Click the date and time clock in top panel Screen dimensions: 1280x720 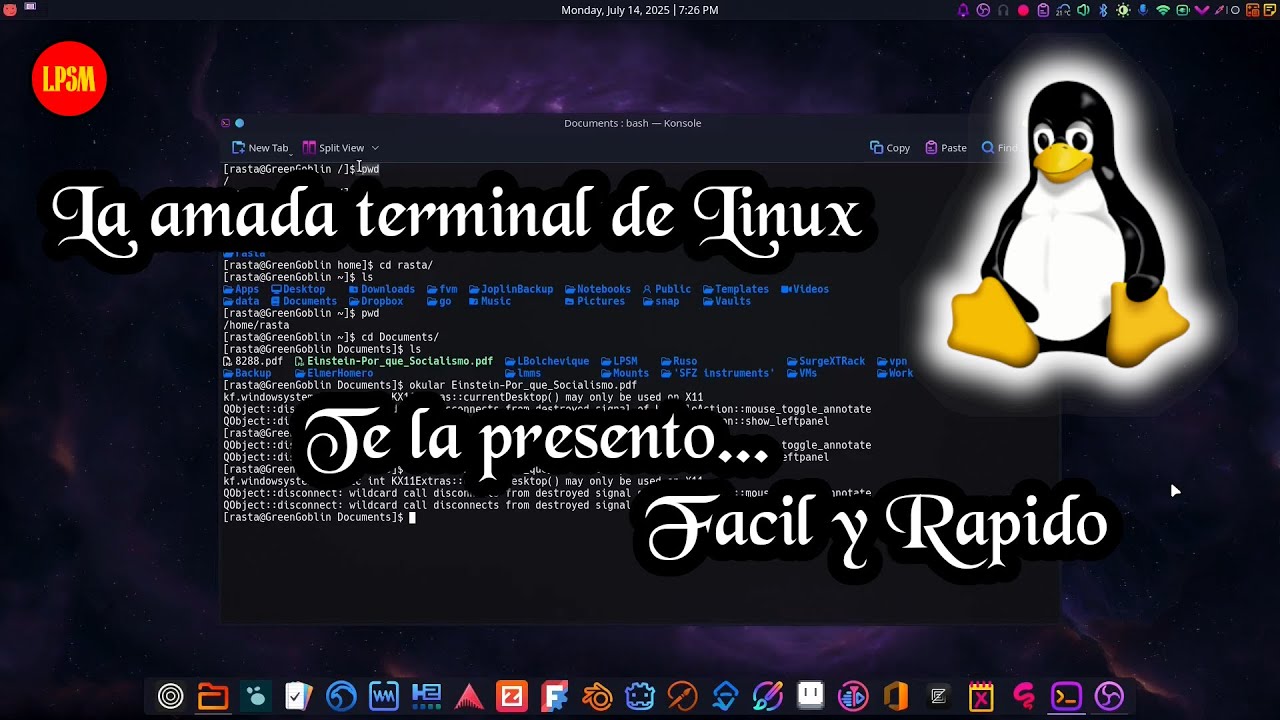point(640,10)
